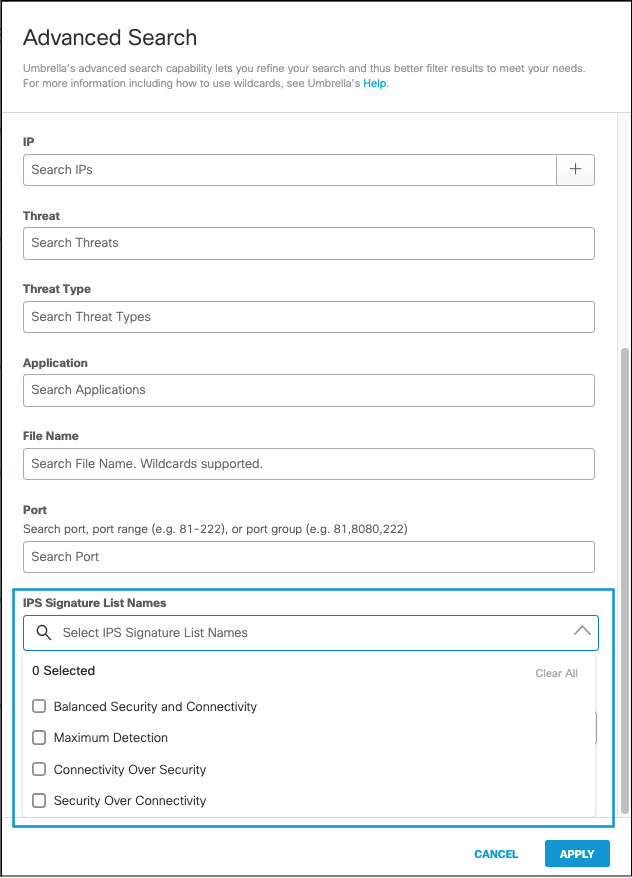Click Clear All to deselect signature lists
The image size is (632, 878).
(x=556, y=673)
